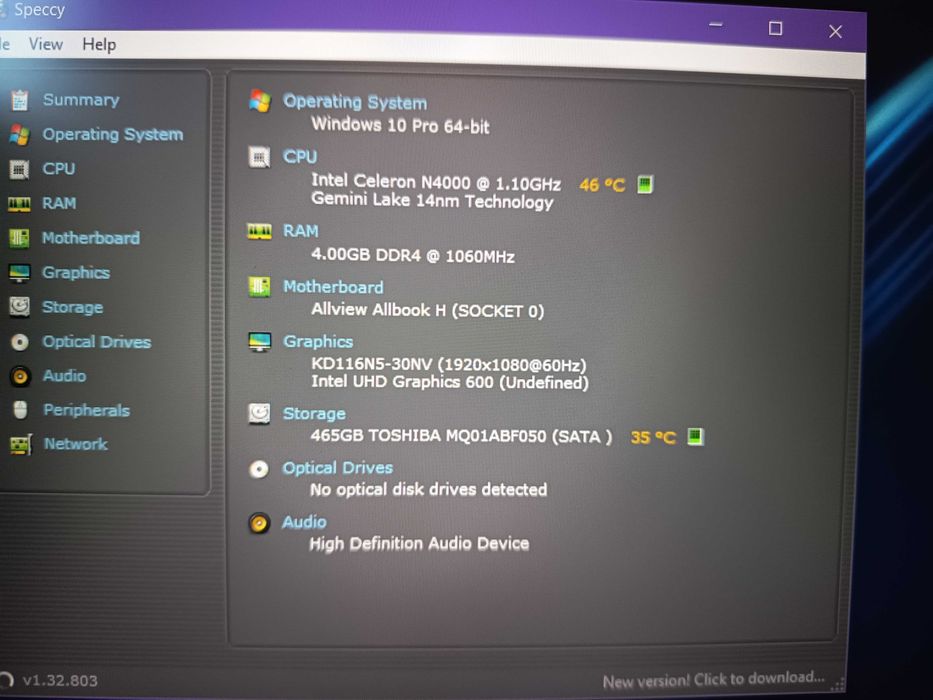
Task: Click the green CPU temperature indicator icon
Action: [645, 185]
